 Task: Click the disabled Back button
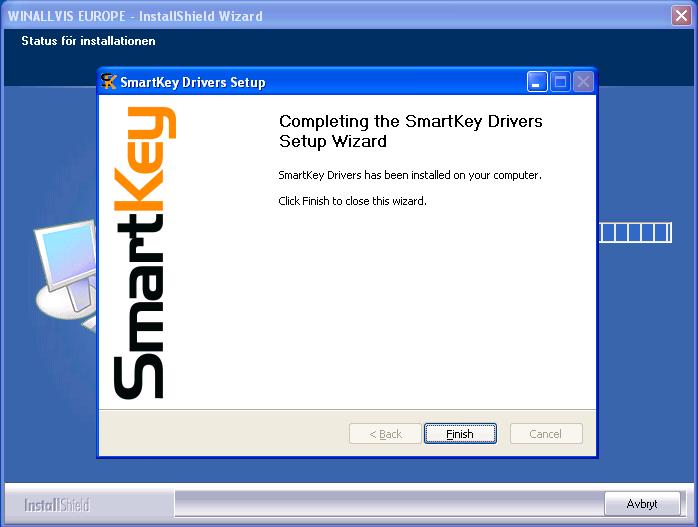385,434
